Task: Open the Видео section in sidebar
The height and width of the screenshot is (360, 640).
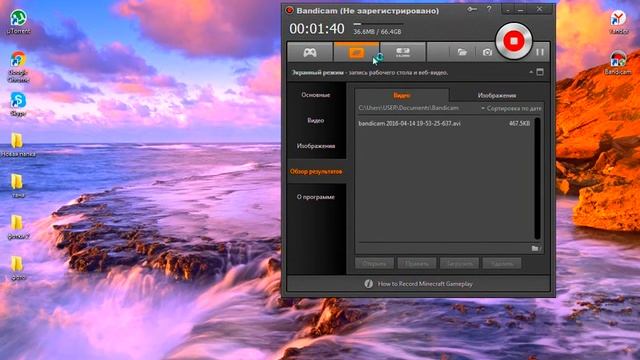Action: [x=316, y=120]
